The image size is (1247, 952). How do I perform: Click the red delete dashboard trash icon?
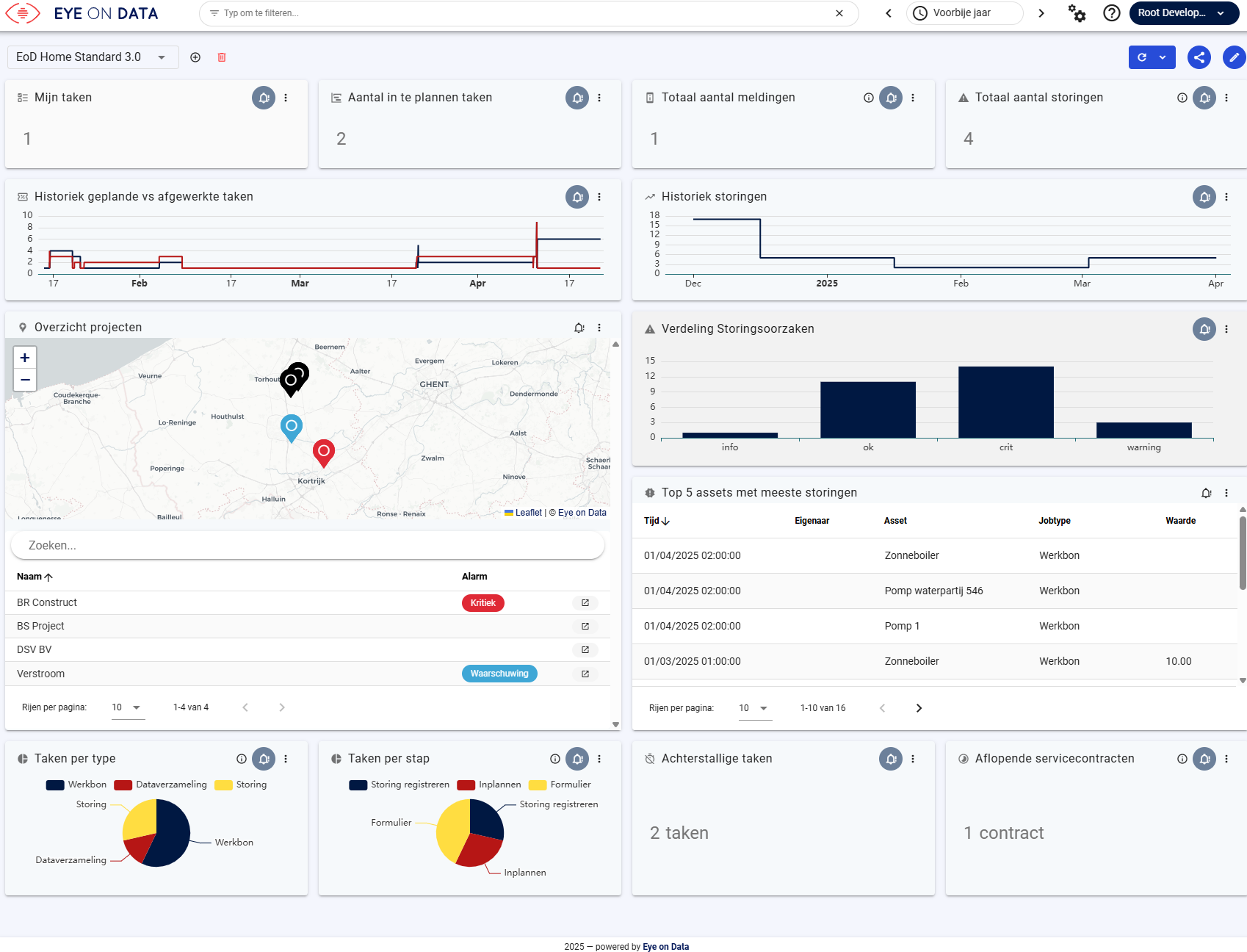click(222, 57)
